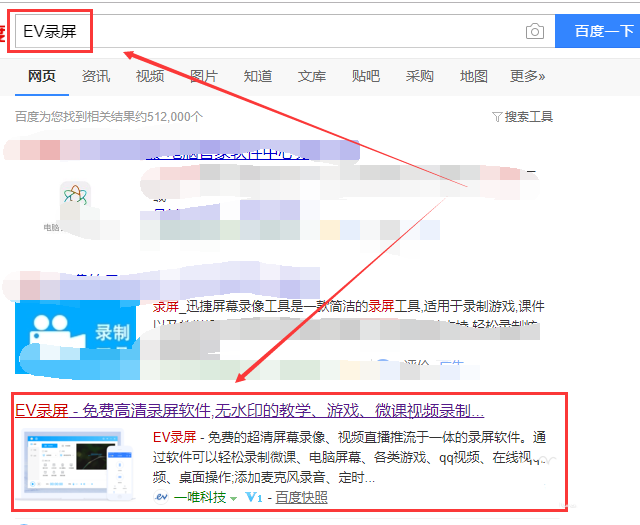
Task: Click the funnel icon beside 搜索工具
Action: click(497, 118)
